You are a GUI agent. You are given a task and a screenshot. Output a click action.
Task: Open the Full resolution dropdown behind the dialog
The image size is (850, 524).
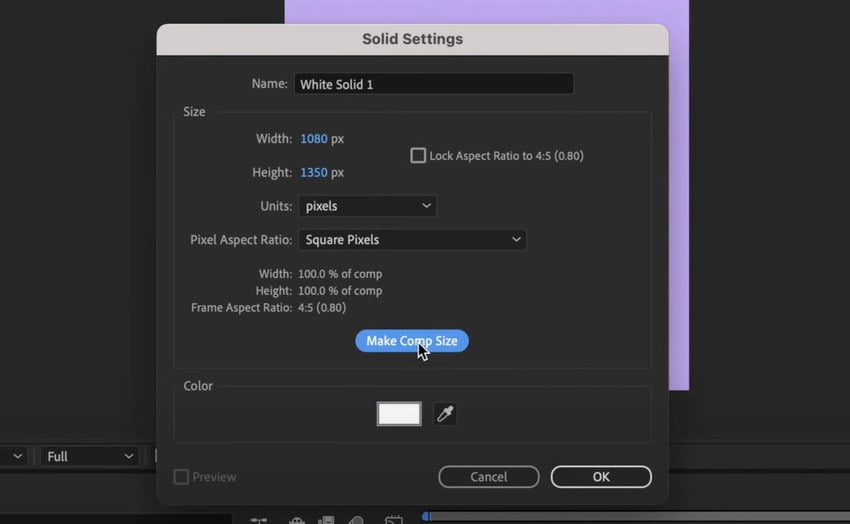[x=89, y=456]
